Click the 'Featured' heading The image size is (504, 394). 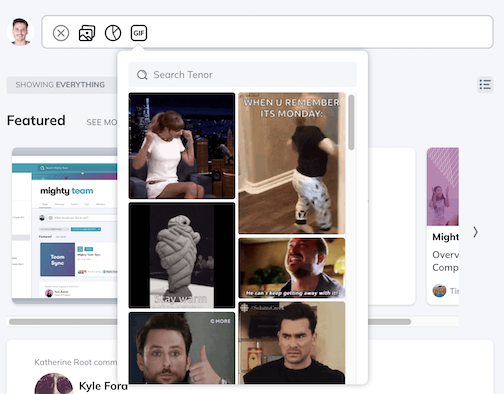tap(36, 120)
